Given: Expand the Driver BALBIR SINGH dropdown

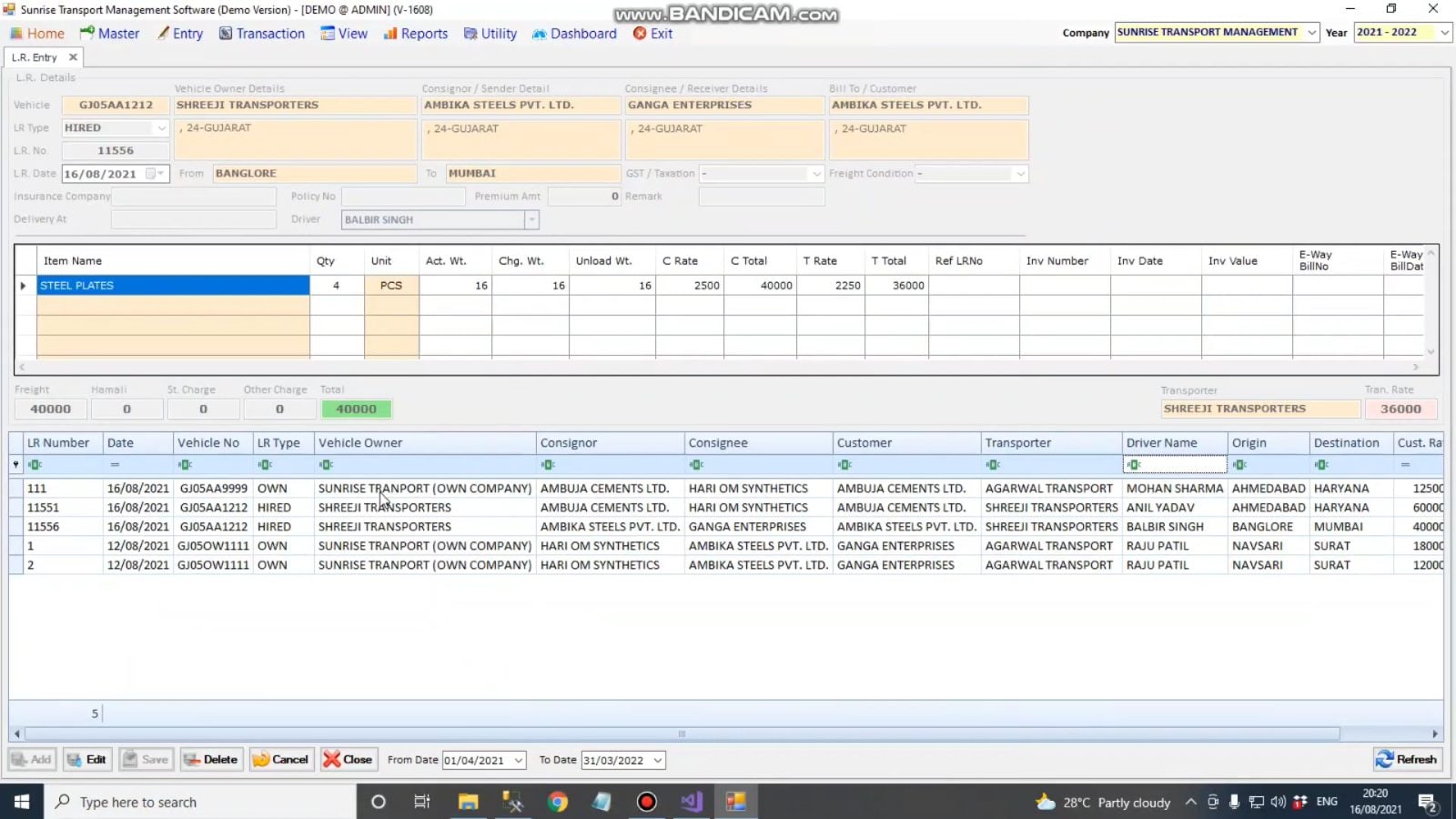Looking at the screenshot, I should tap(531, 219).
